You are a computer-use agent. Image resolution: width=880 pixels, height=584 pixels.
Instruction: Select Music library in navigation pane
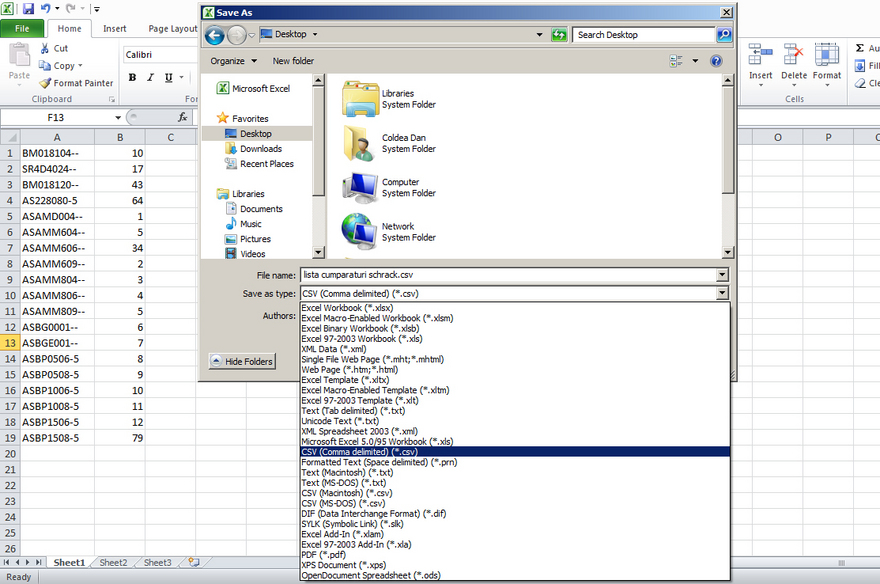point(243,224)
